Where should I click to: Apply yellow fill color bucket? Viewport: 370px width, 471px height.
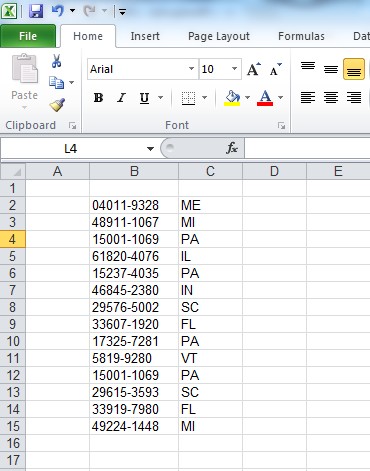232,98
